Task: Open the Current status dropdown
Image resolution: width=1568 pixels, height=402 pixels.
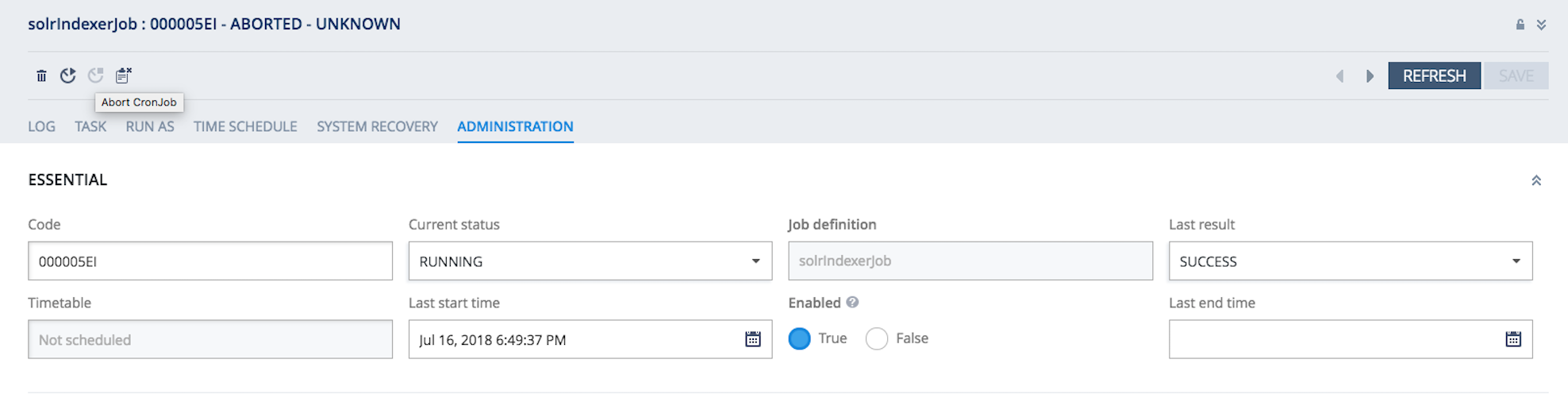Action: pyautogui.click(x=590, y=261)
